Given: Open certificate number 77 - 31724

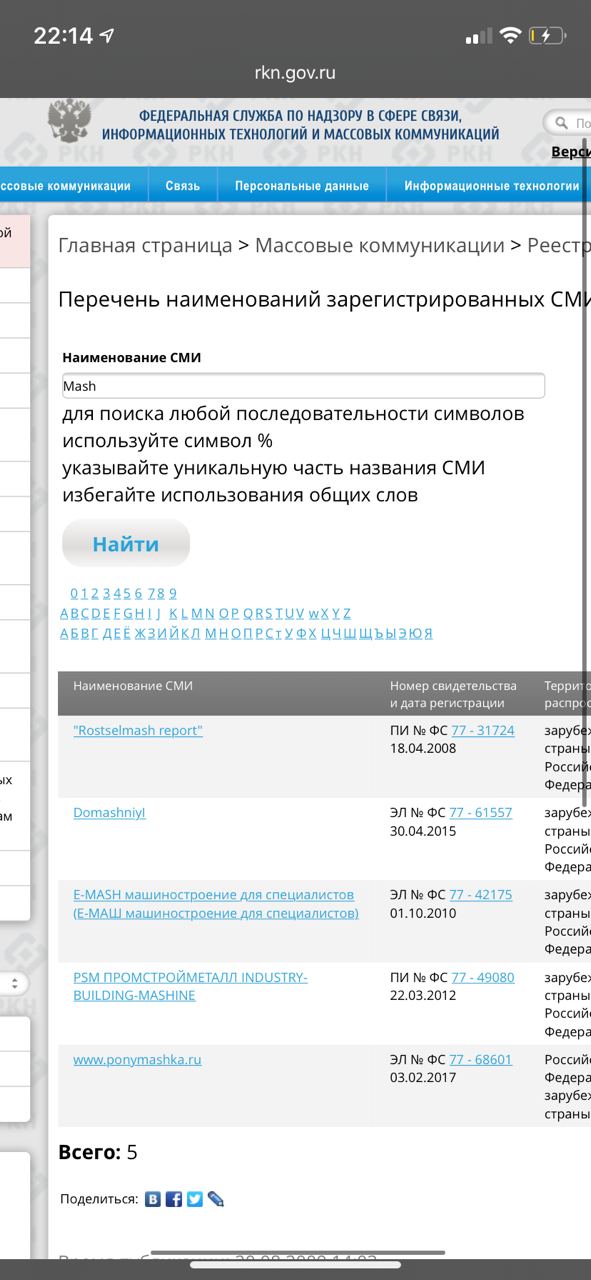Looking at the screenshot, I should 483,730.
